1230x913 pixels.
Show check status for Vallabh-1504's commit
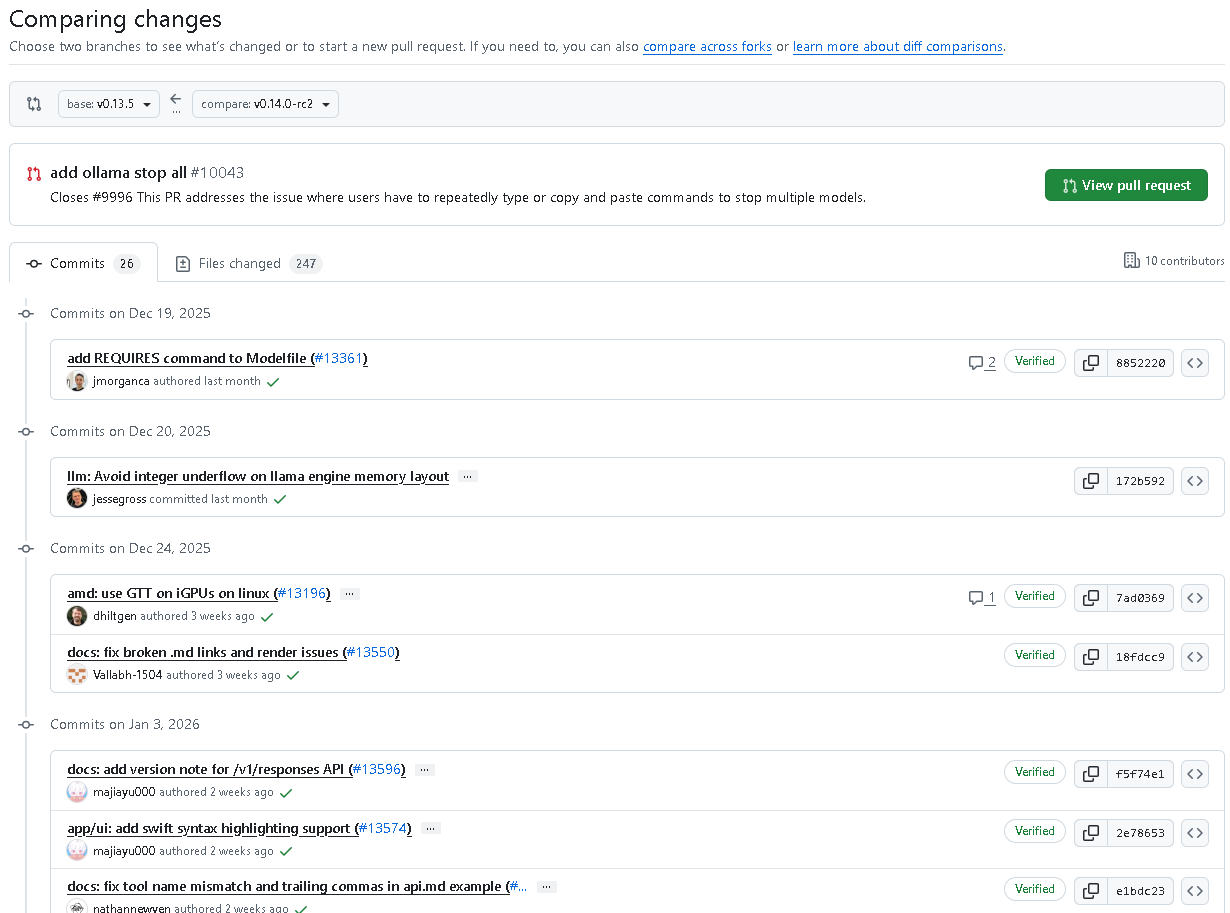click(x=293, y=676)
